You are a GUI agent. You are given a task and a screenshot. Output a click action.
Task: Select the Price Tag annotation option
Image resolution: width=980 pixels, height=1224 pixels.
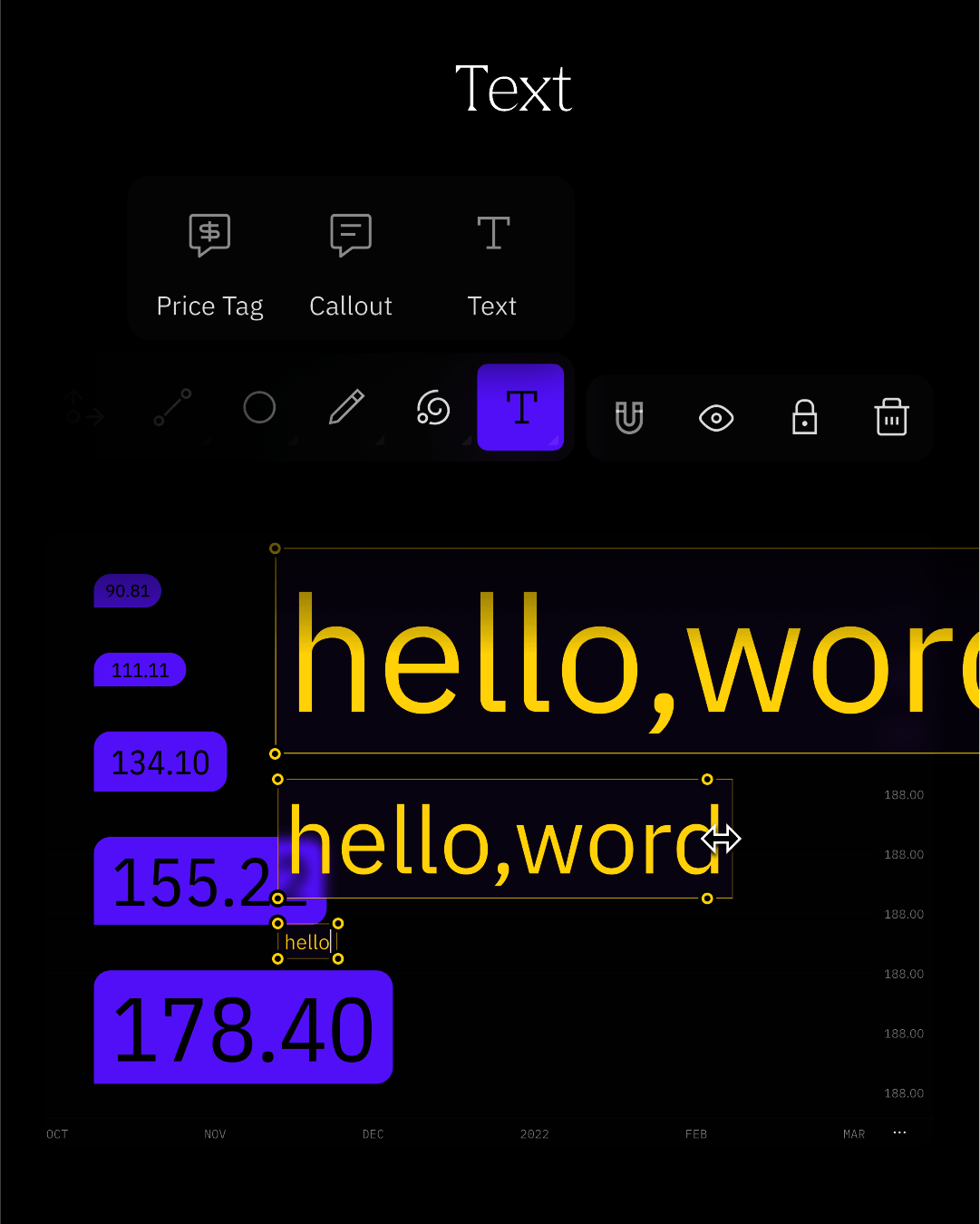click(209, 265)
